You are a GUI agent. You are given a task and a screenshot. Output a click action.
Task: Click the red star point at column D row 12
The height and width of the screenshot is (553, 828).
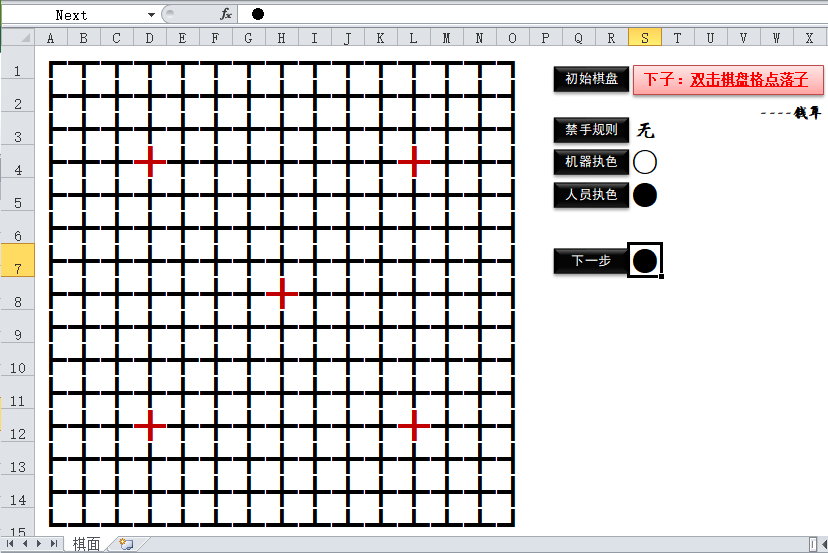click(150, 425)
